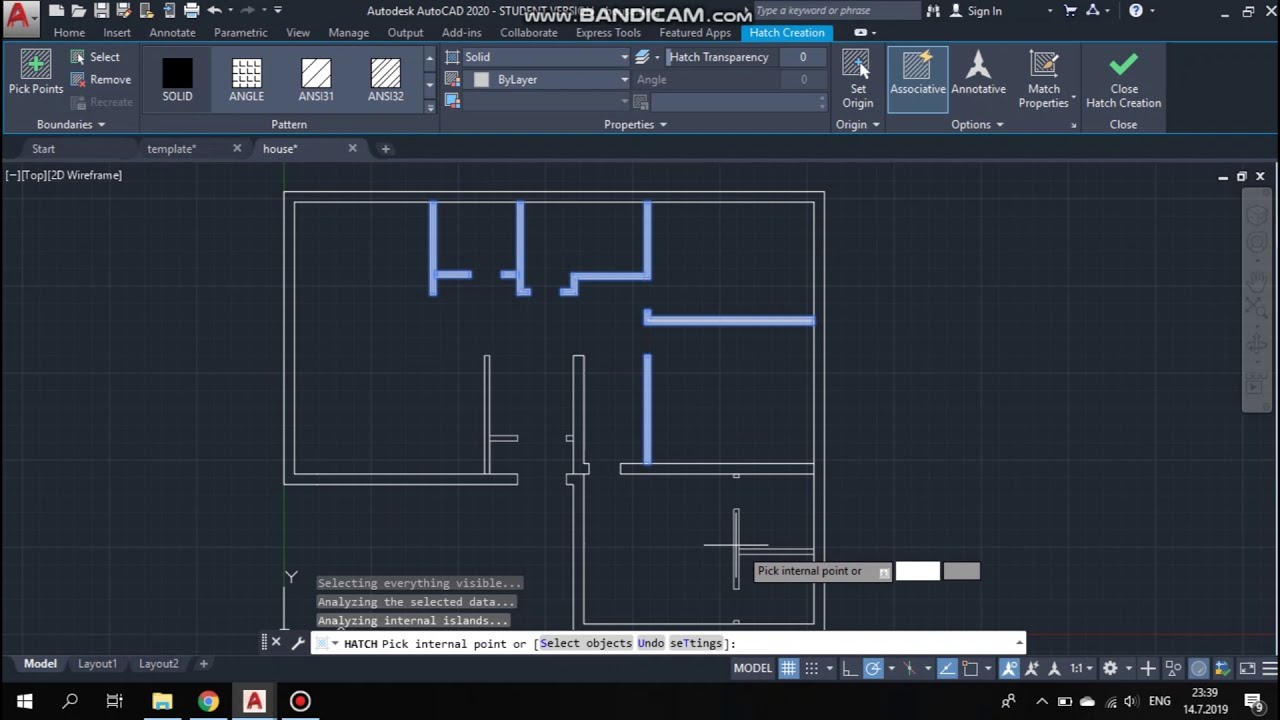
Task: Click the Workspace Switching gear icon
Action: click(1110, 668)
